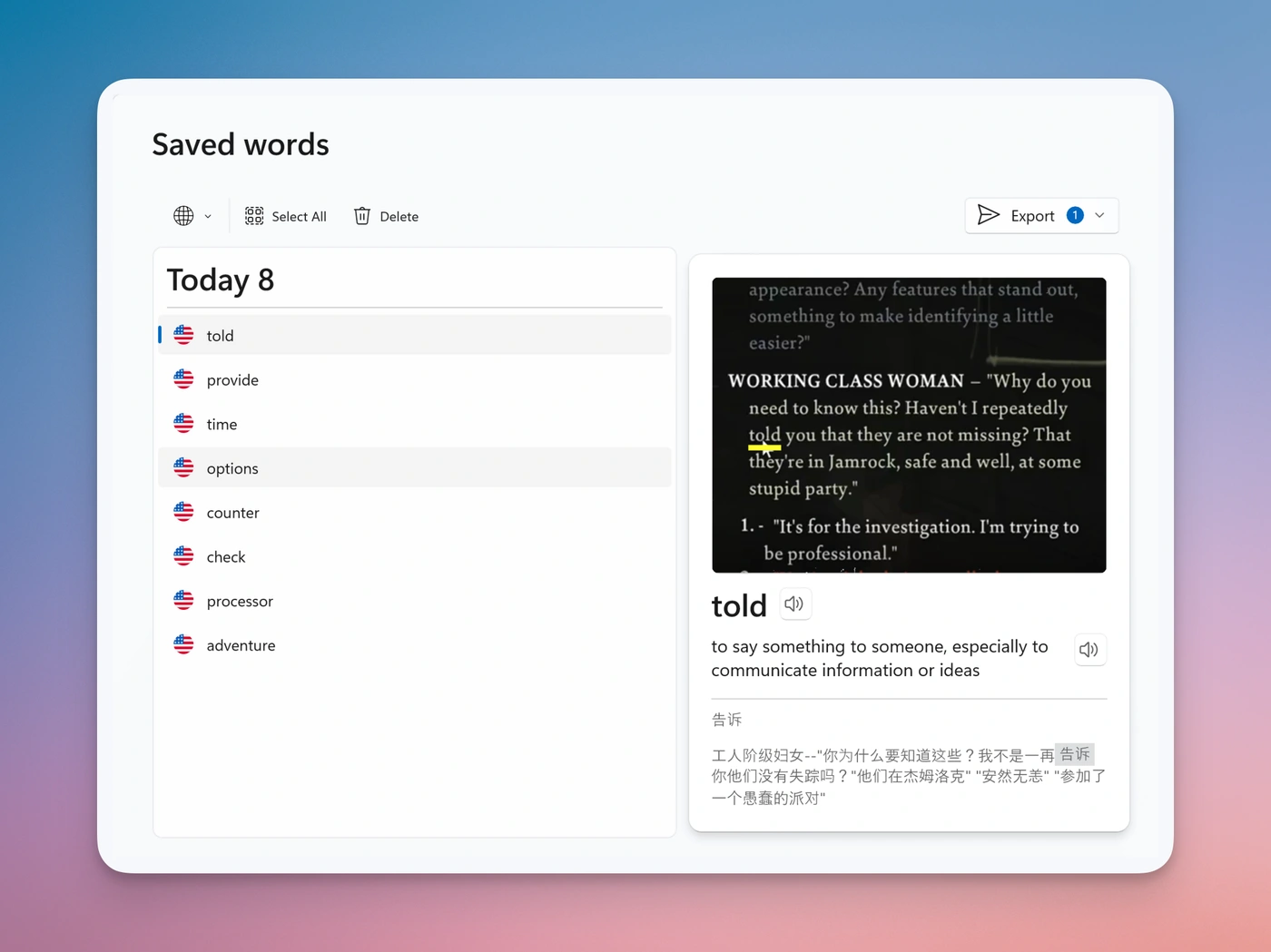Image resolution: width=1271 pixels, height=952 pixels.
Task: Click the paper plane Export icon
Action: 989,215
